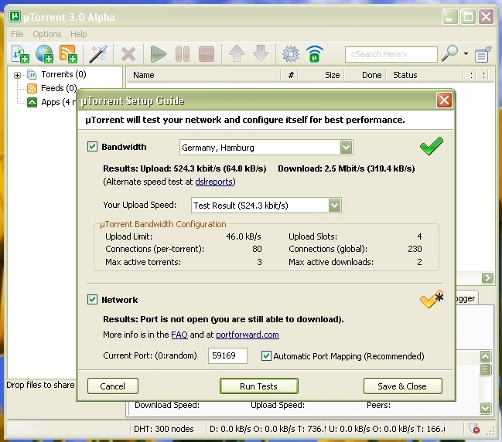Open the Options menu
This screenshot has height=442, width=502.
pyautogui.click(x=47, y=34)
